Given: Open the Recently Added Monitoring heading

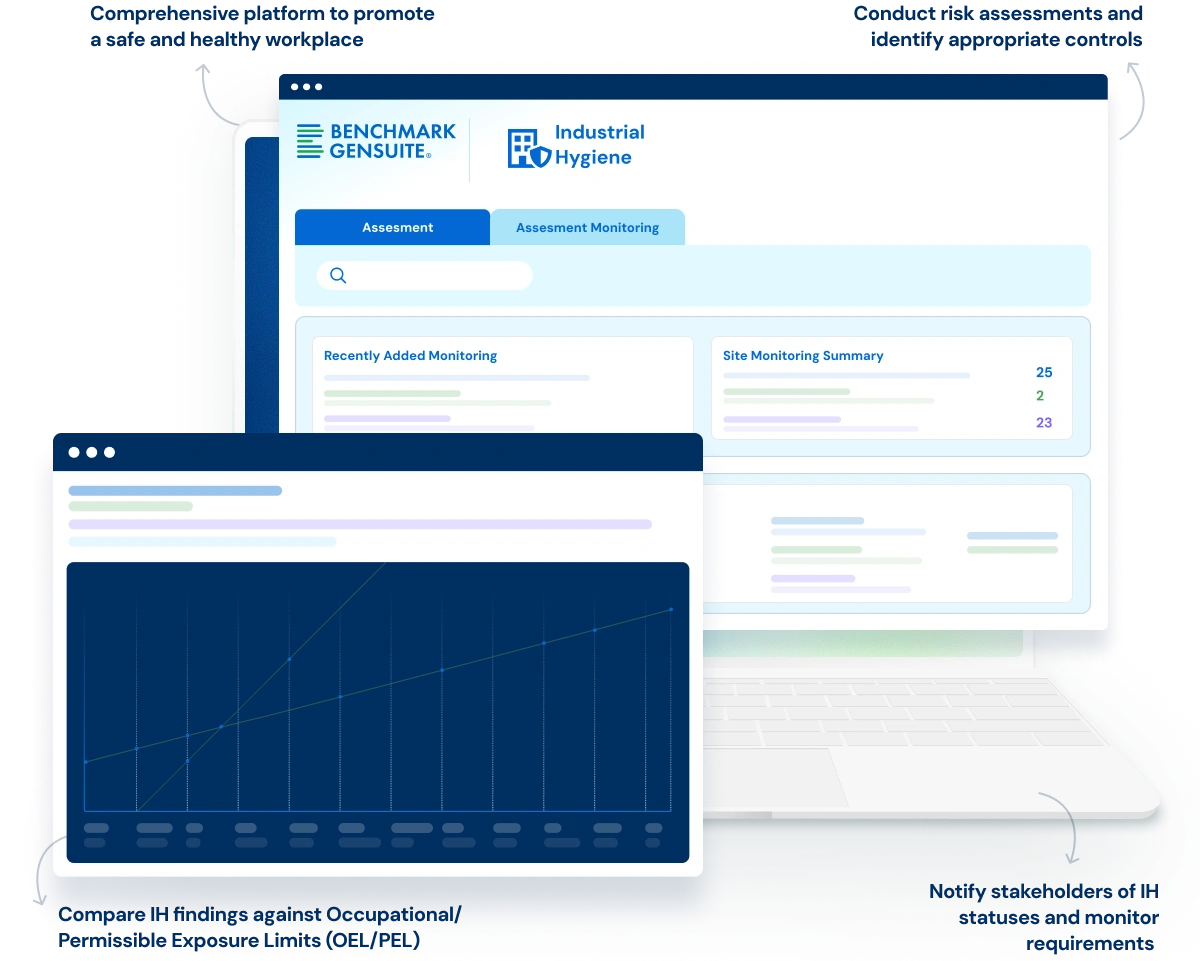Looking at the screenshot, I should pyautogui.click(x=410, y=356).
